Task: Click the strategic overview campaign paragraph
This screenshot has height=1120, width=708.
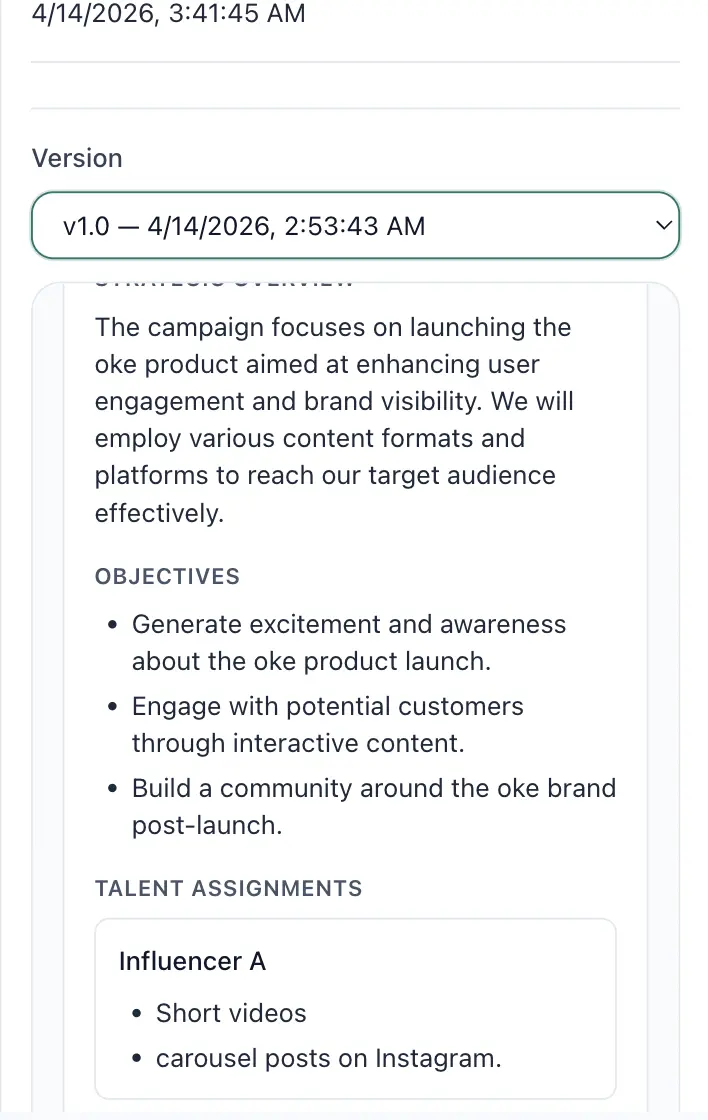Action: 334,420
